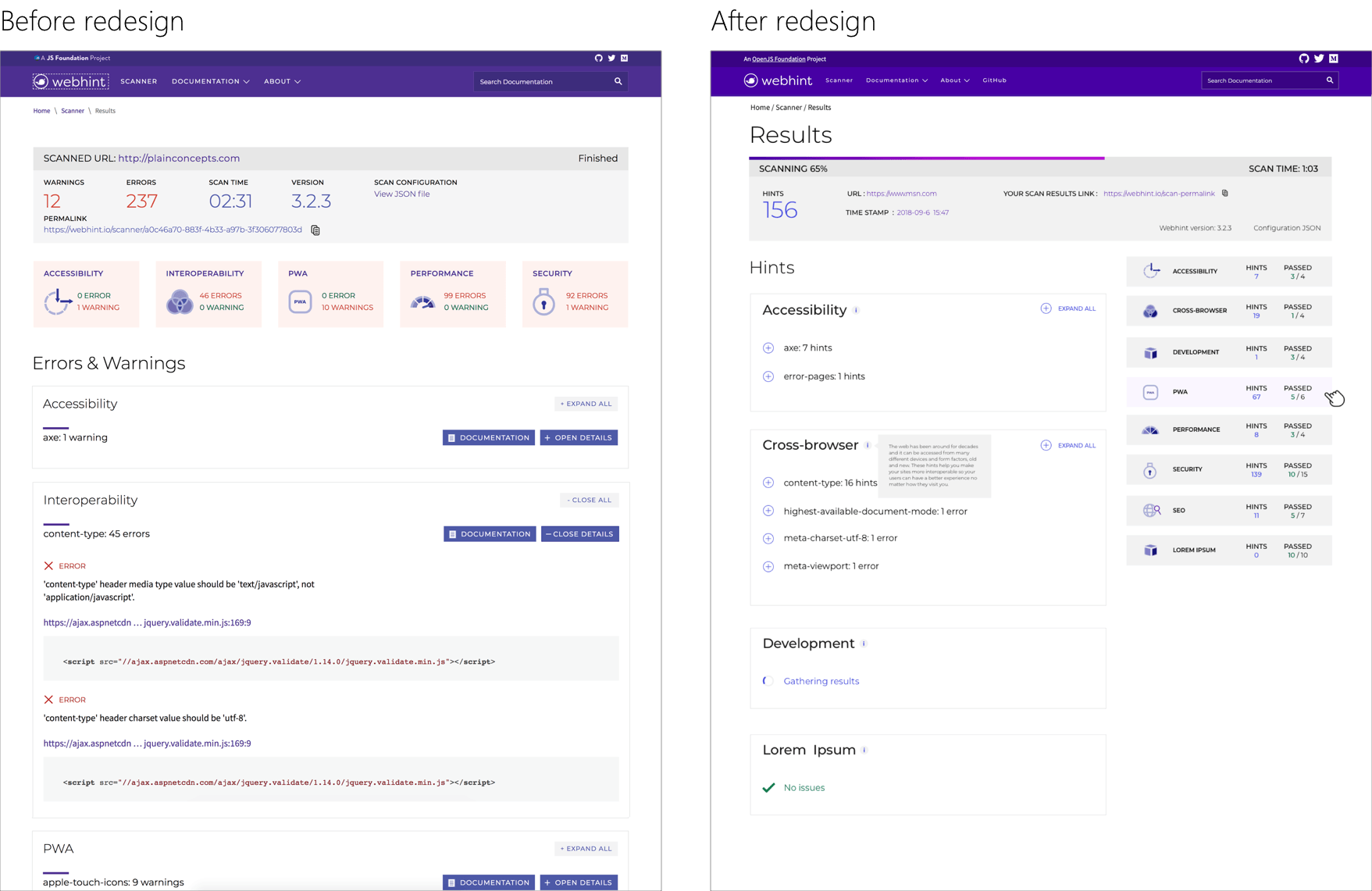The width and height of the screenshot is (1372, 891).
Task: Open GitHub icon in After redesign header
Action: click(1304, 59)
